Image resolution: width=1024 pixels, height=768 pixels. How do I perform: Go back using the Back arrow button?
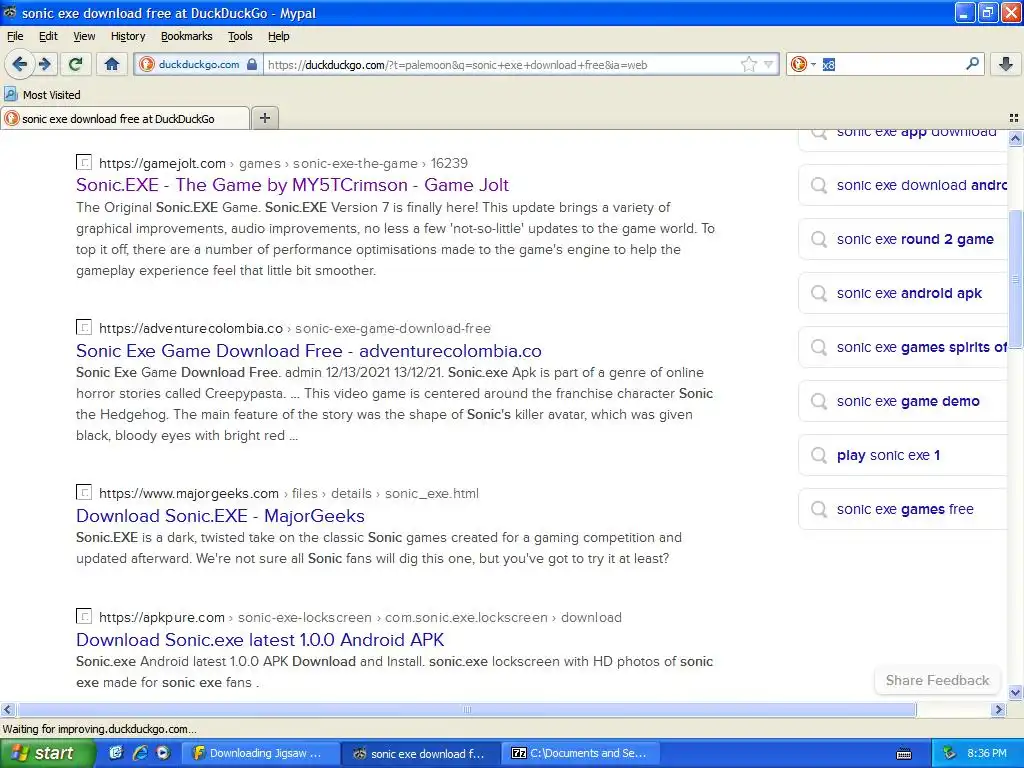tap(19, 64)
